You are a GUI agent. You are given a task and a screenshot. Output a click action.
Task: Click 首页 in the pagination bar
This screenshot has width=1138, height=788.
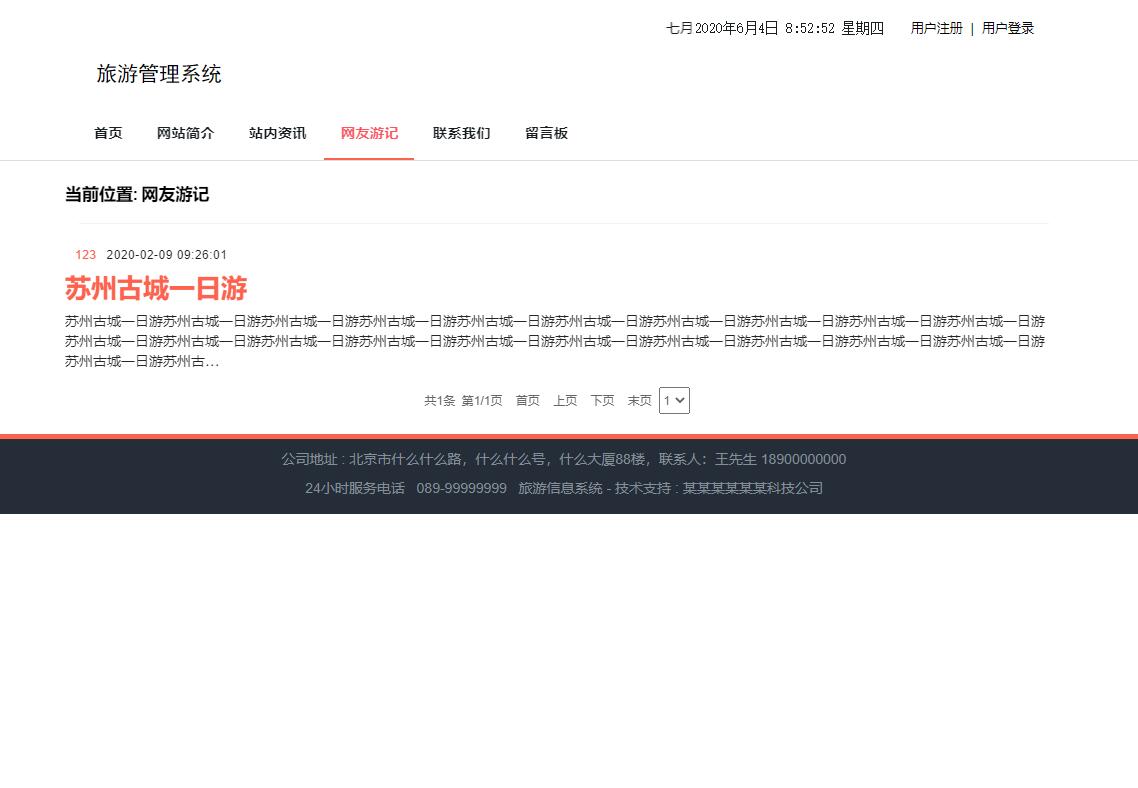[x=527, y=400]
